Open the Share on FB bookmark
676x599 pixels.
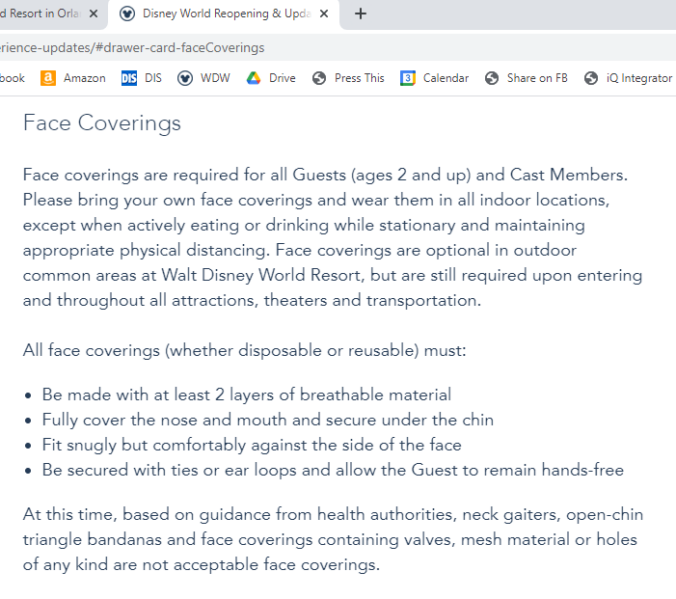[x=526, y=78]
